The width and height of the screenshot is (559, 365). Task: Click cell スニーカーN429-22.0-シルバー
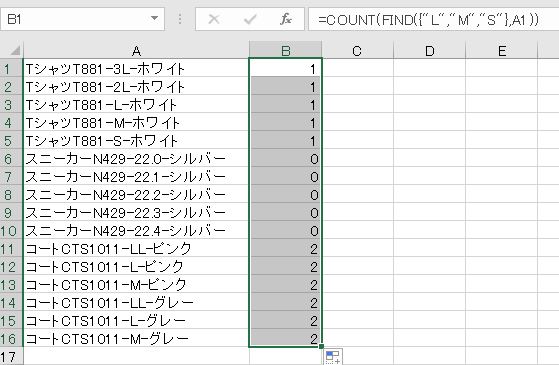[x=136, y=158]
